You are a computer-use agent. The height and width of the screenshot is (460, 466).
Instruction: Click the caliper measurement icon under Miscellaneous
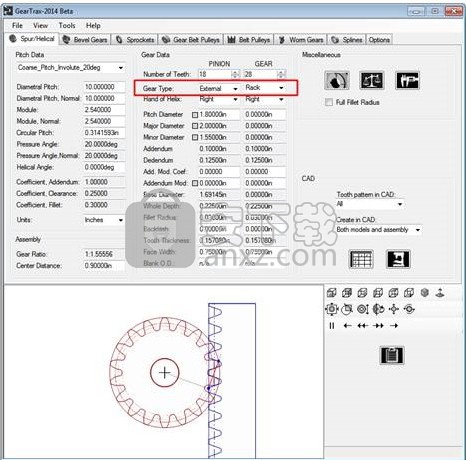(407, 80)
